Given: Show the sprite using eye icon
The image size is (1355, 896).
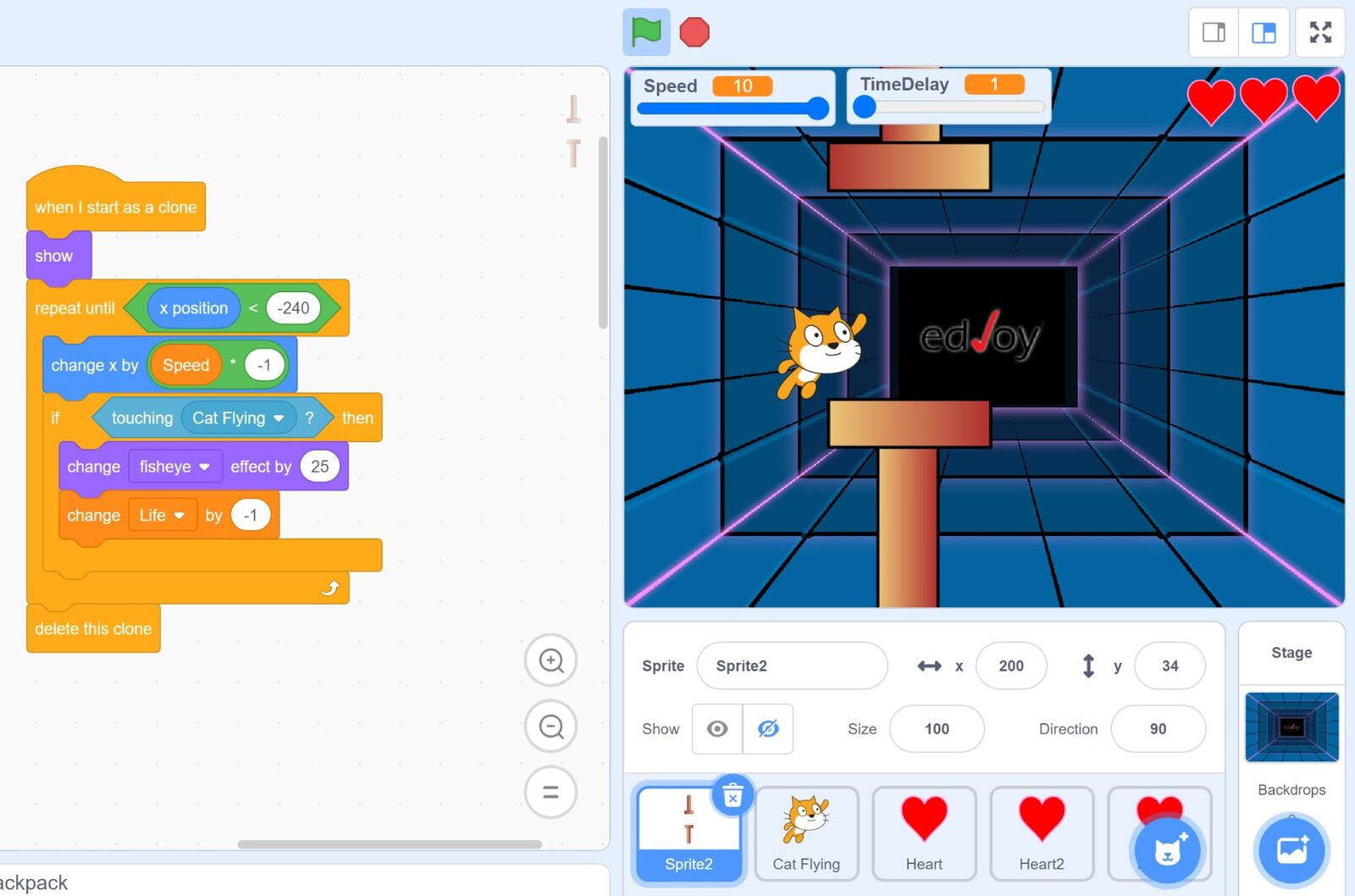Looking at the screenshot, I should click(717, 728).
